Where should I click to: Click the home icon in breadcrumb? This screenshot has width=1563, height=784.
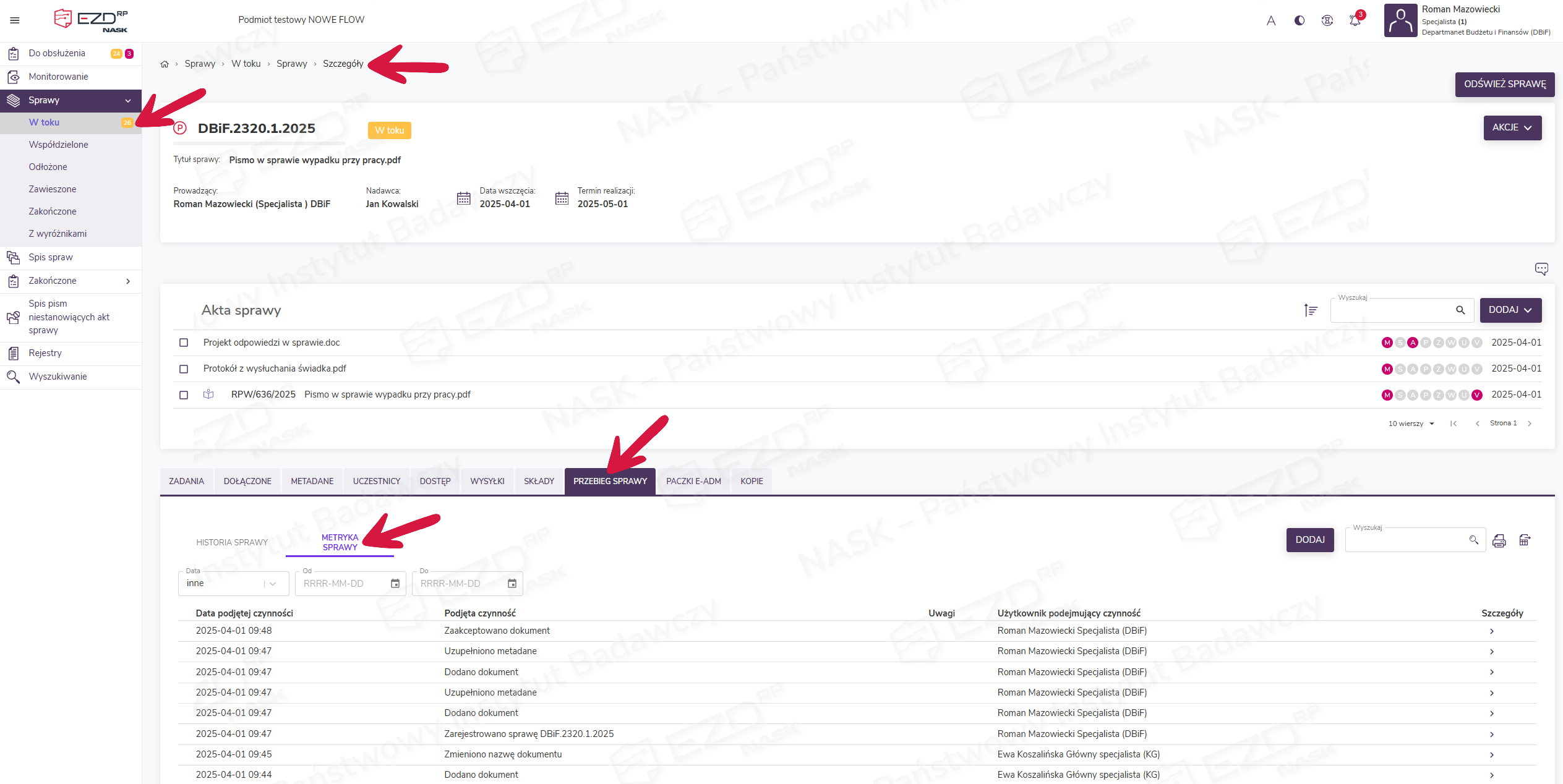pyautogui.click(x=165, y=64)
